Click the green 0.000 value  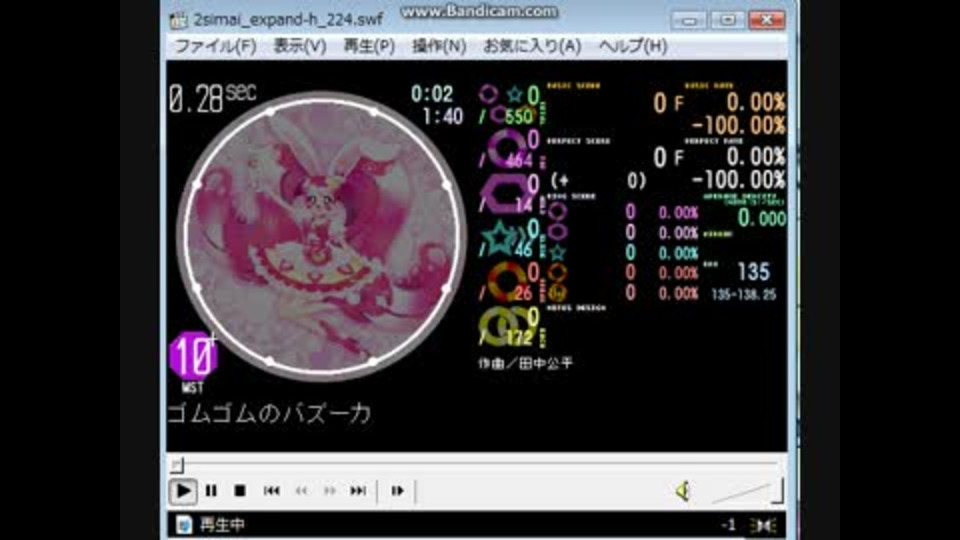pos(762,218)
